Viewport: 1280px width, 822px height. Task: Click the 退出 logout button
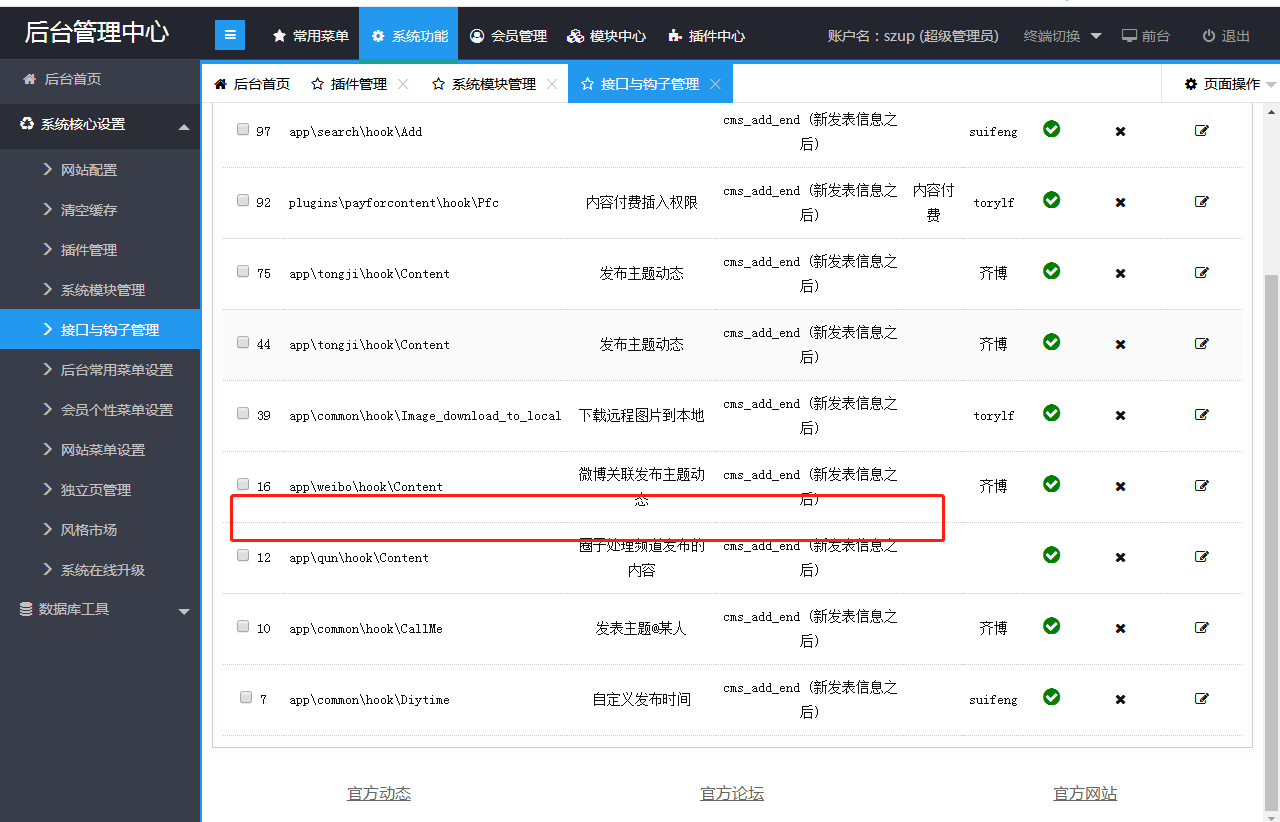click(x=1226, y=36)
